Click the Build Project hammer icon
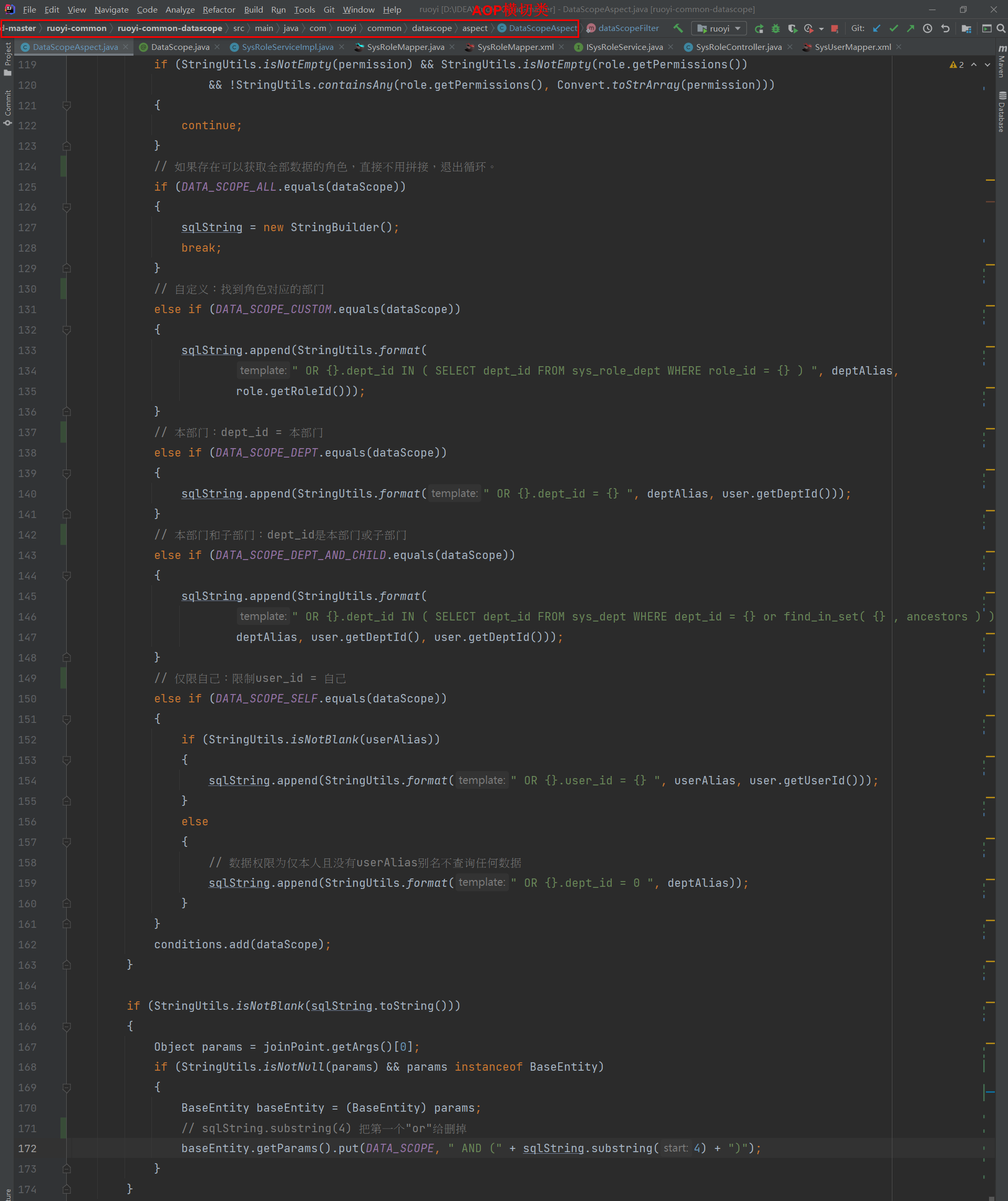Screen dimensions: 1008x1201 click(678, 28)
